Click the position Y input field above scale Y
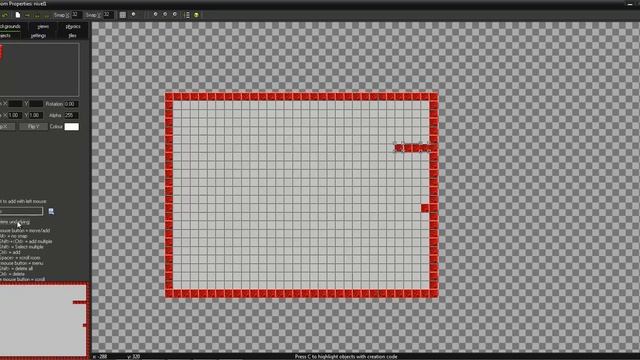The height and width of the screenshot is (360, 640). (36, 104)
